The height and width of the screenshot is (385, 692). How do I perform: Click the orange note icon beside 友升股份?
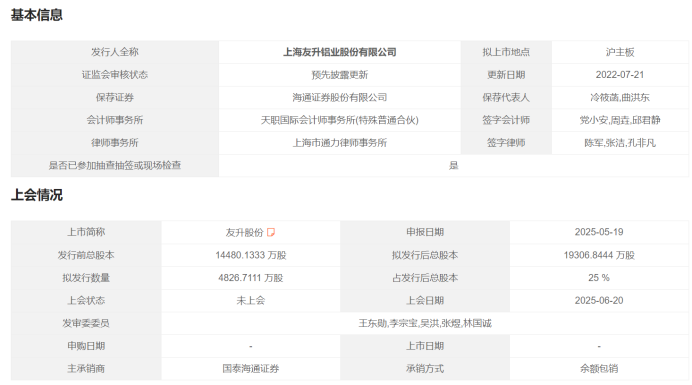(271, 232)
